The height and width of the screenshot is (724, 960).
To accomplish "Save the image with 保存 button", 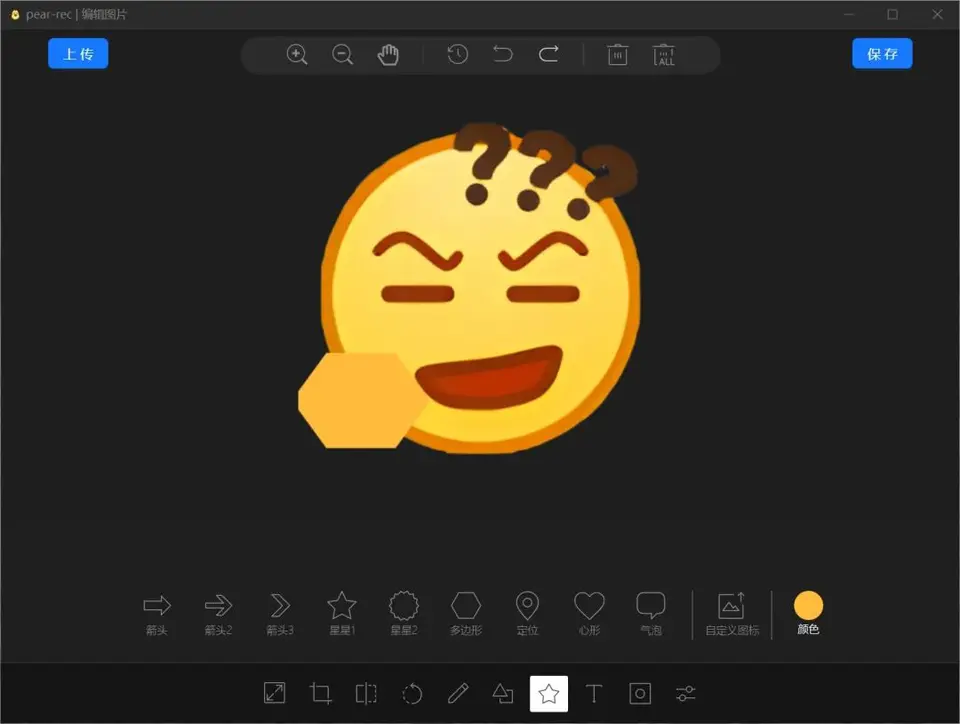I will [882, 54].
